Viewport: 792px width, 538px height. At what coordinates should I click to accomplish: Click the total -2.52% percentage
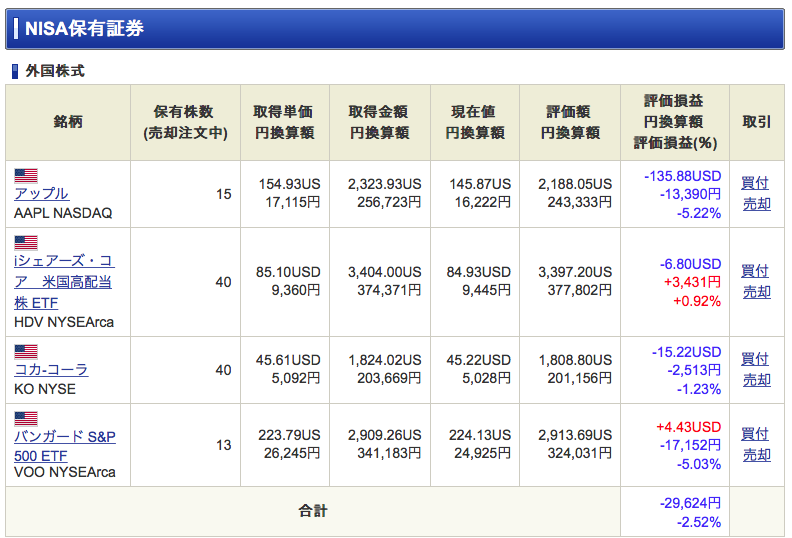pyautogui.click(x=699, y=522)
